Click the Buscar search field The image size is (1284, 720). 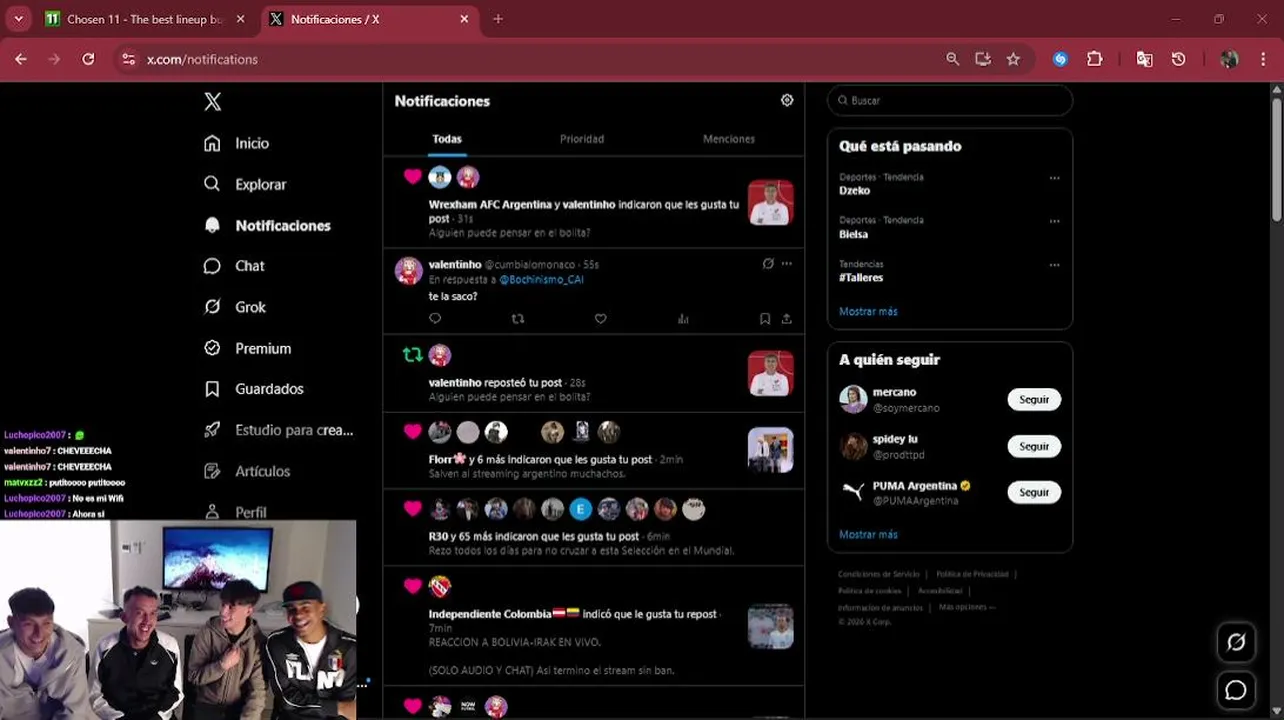(950, 100)
